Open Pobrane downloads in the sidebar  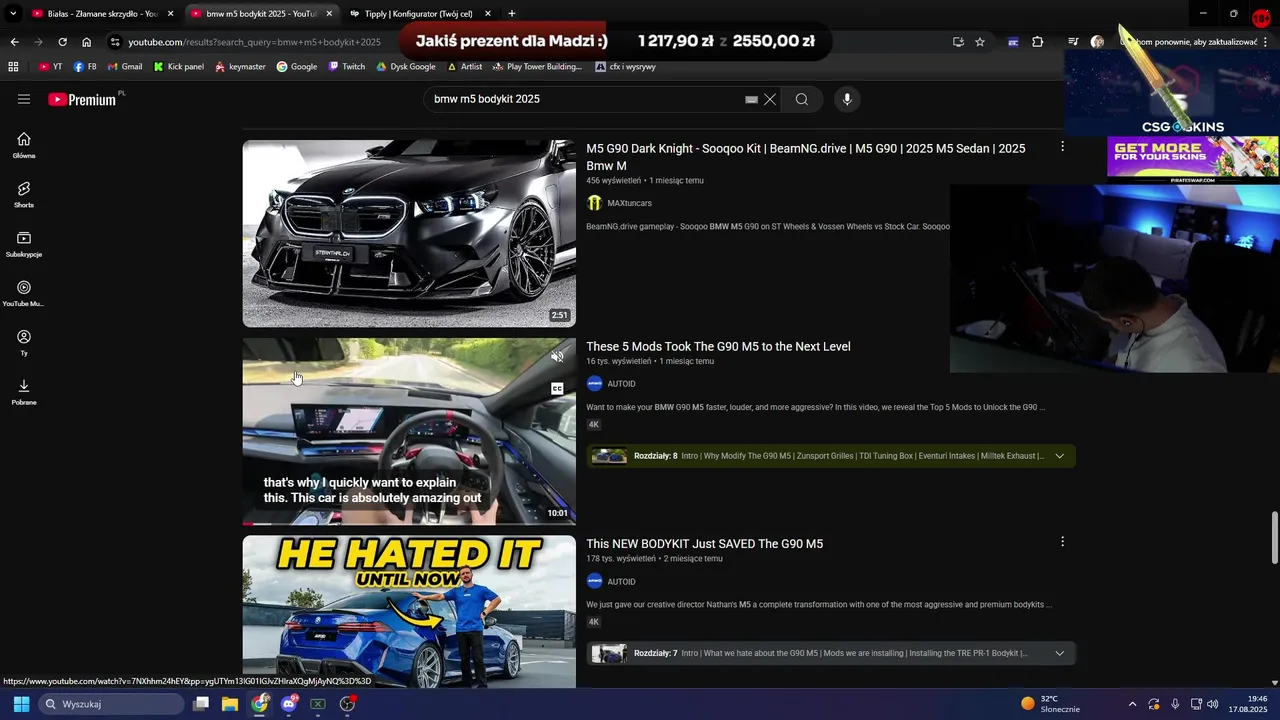24,392
